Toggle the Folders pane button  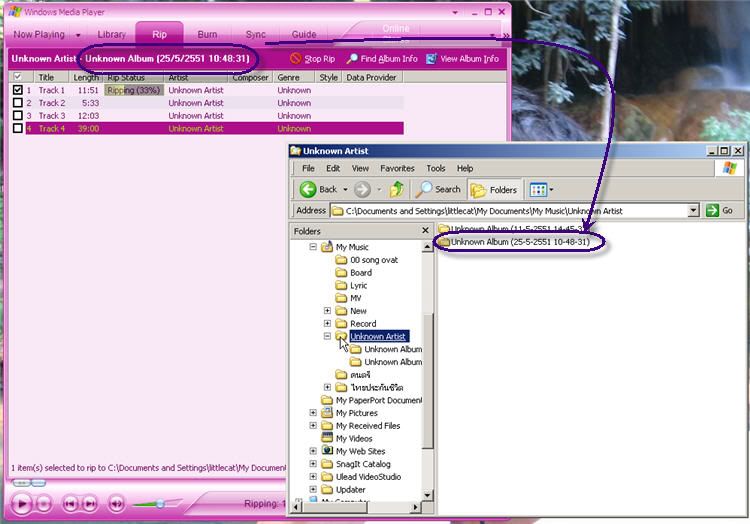click(494, 190)
